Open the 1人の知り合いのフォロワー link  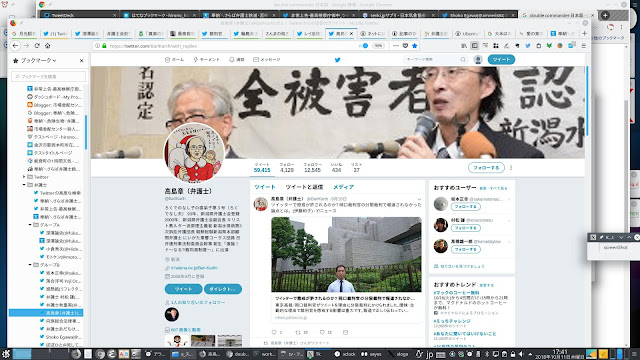[198, 302]
